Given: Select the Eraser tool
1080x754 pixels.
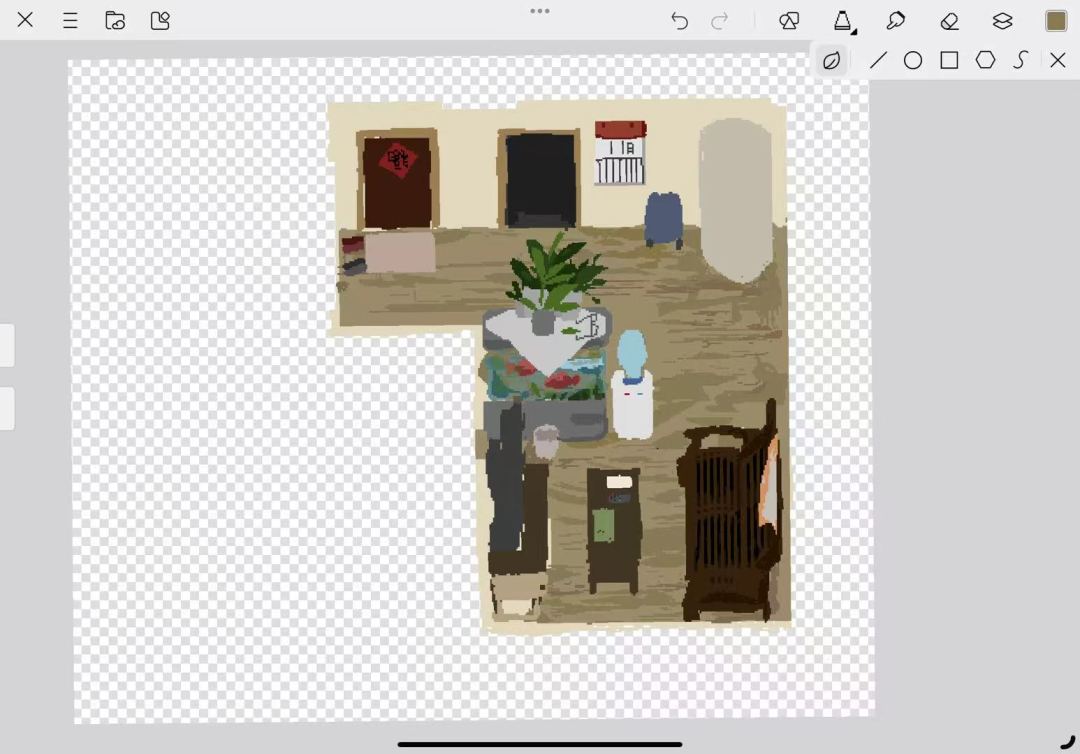Looking at the screenshot, I should click(x=949, y=21).
